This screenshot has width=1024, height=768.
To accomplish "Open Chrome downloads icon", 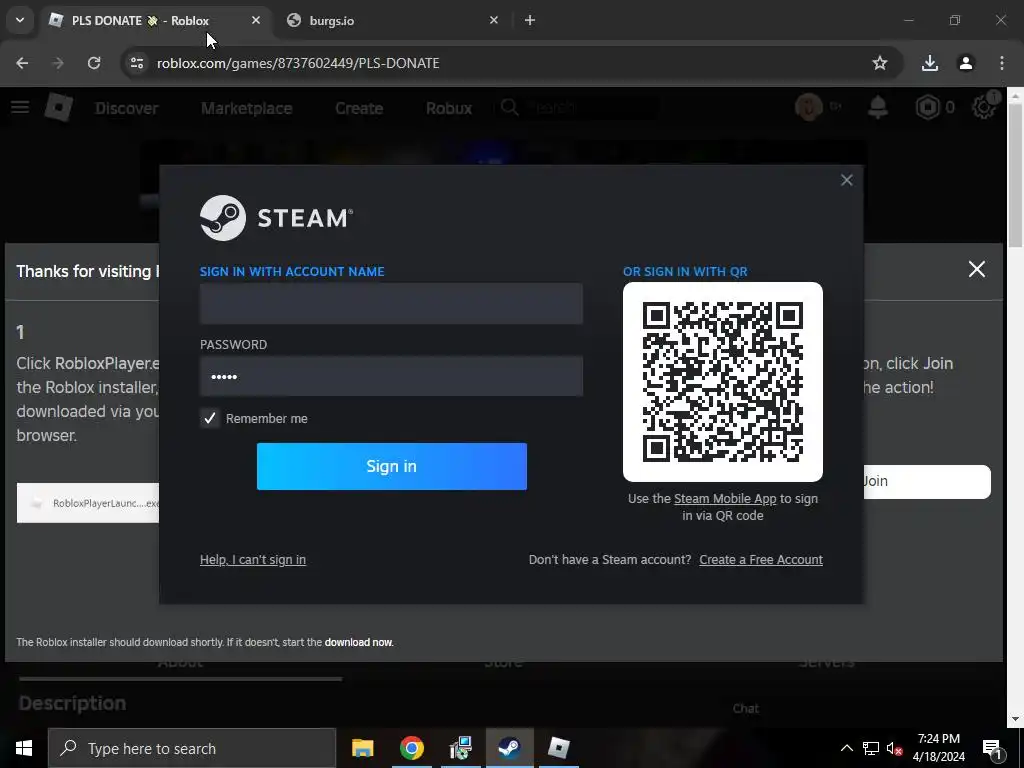I will pos(930,63).
